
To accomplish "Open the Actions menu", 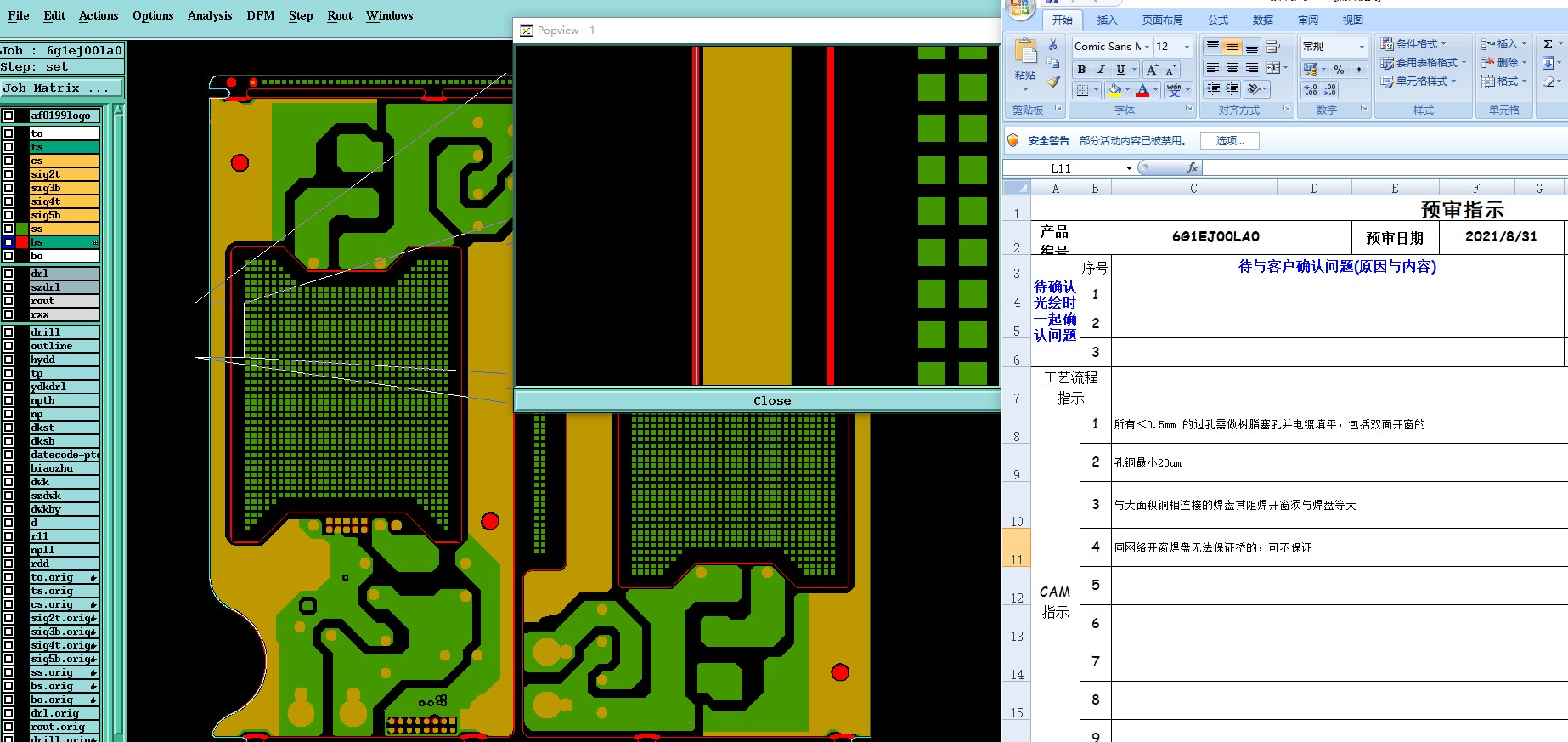I will pos(99,15).
